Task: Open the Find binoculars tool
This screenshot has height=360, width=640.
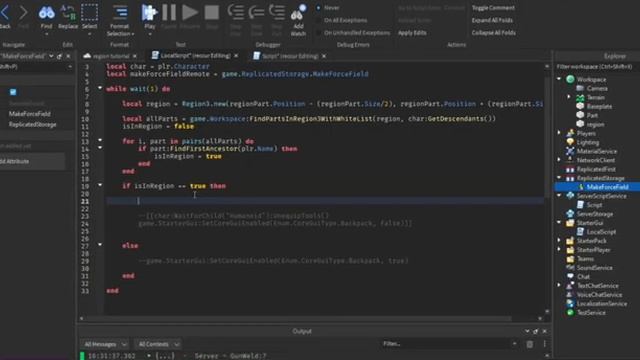Action: (x=47, y=13)
